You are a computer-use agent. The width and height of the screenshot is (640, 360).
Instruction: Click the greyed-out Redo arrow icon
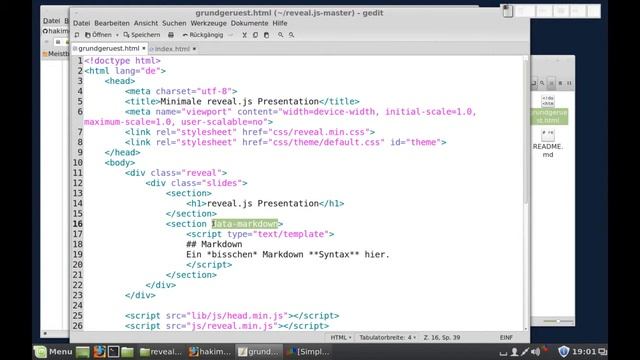(x=231, y=36)
